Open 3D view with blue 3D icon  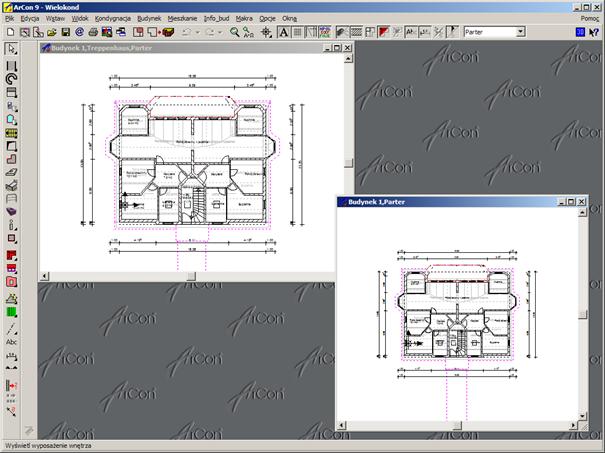[x=580, y=32]
